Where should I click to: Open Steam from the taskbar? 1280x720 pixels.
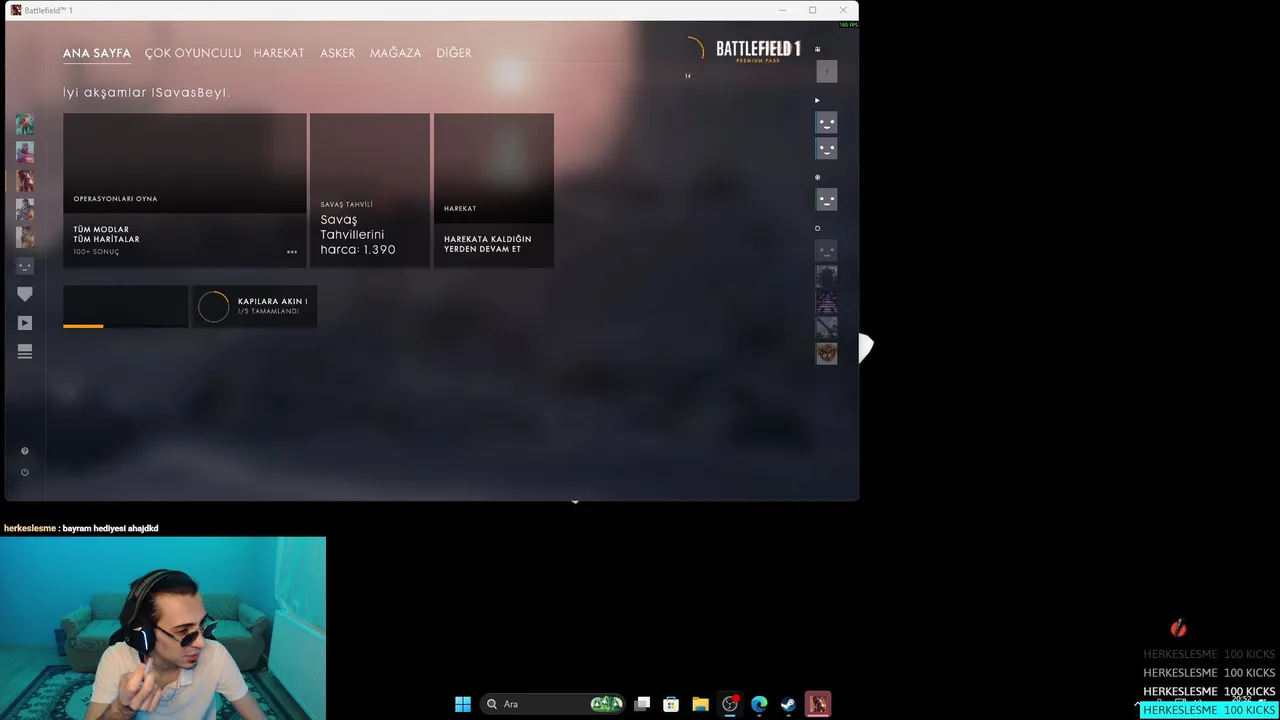click(x=788, y=704)
